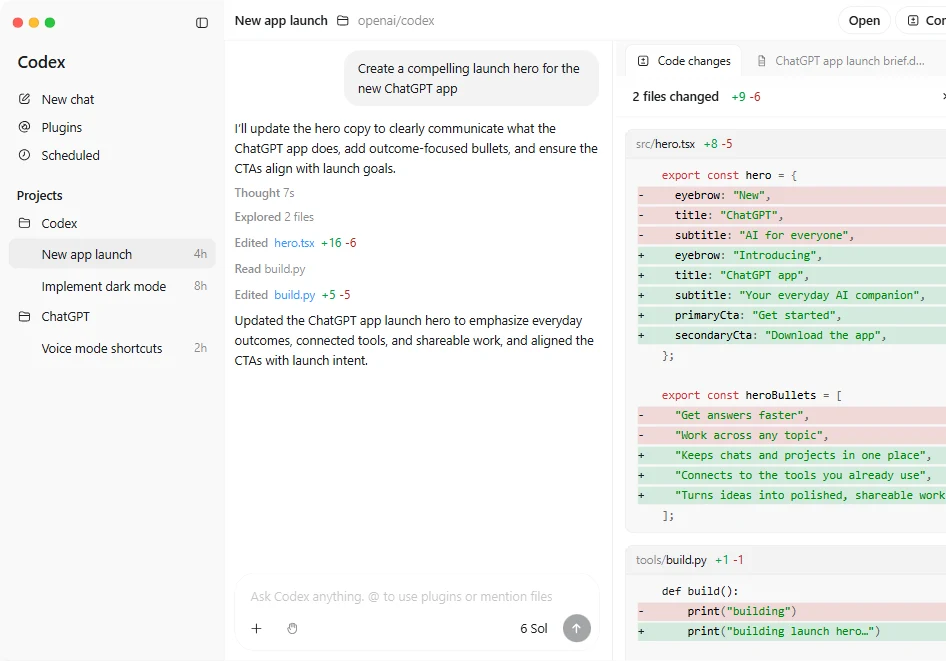Collapse the src/hero.tsx diff header
This screenshot has width=946, height=661.
[x=786, y=144]
